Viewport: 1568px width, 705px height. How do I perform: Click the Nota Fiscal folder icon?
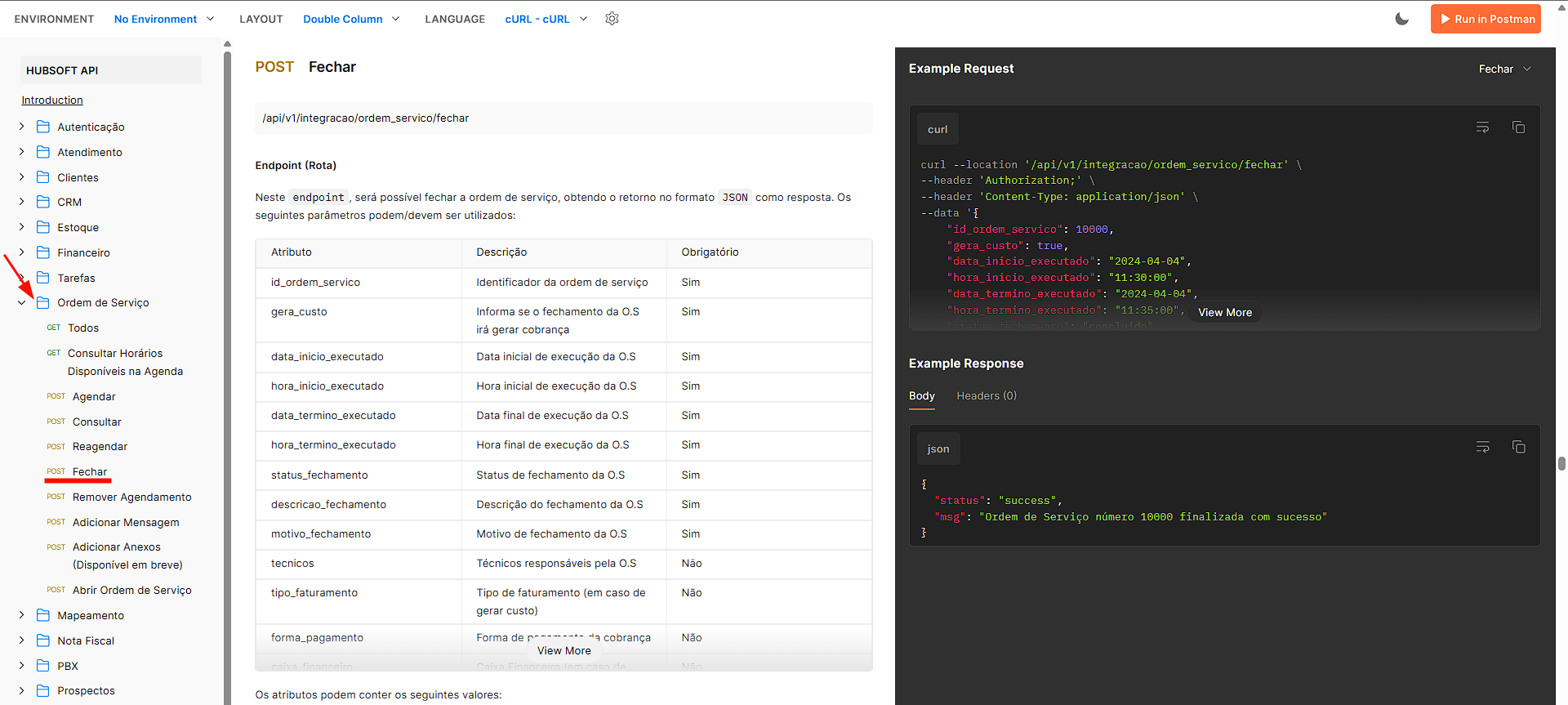43,640
